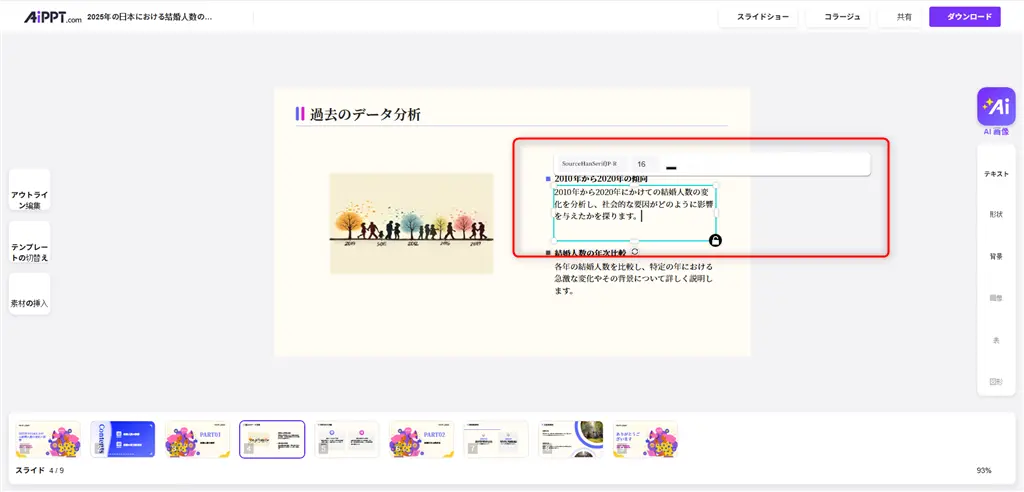The image size is (1024, 492).
Task: Click the AiPPT.com logo
Action: point(53,17)
